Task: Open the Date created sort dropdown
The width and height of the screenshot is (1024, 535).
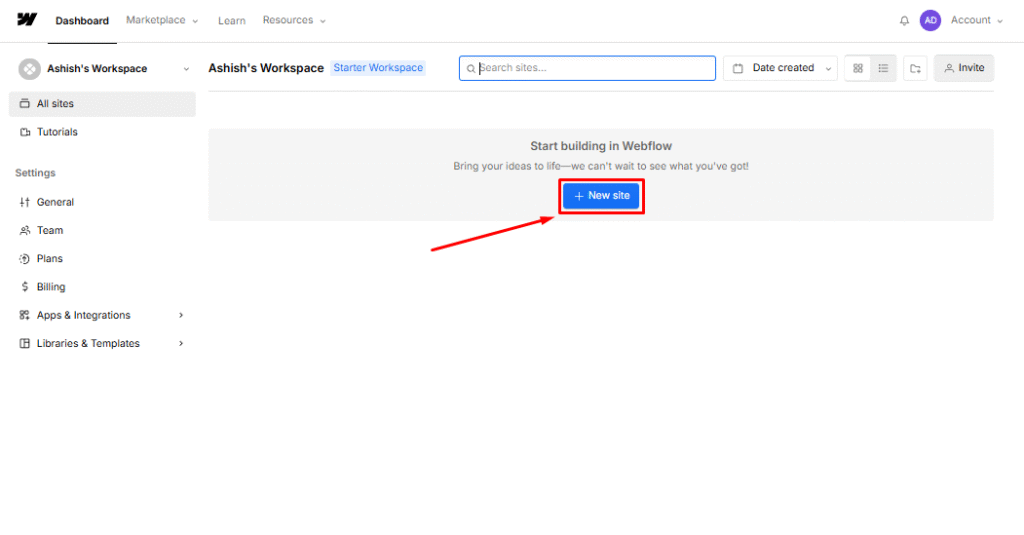Action: point(780,68)
